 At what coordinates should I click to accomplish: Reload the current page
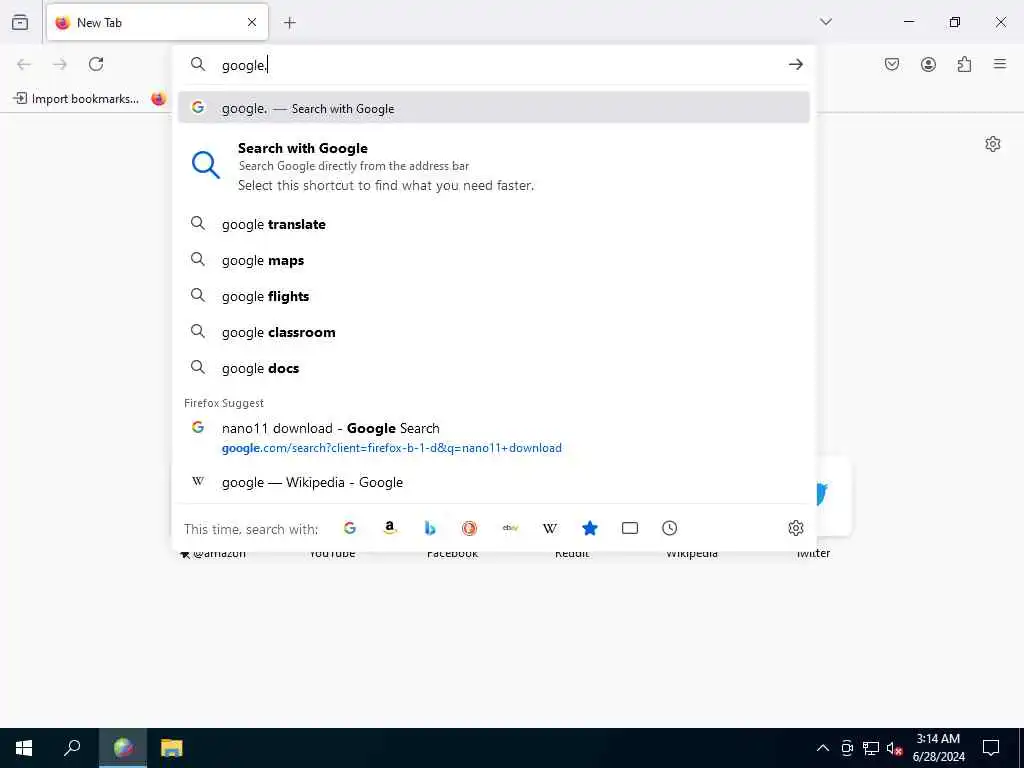(x=96, y=64)
